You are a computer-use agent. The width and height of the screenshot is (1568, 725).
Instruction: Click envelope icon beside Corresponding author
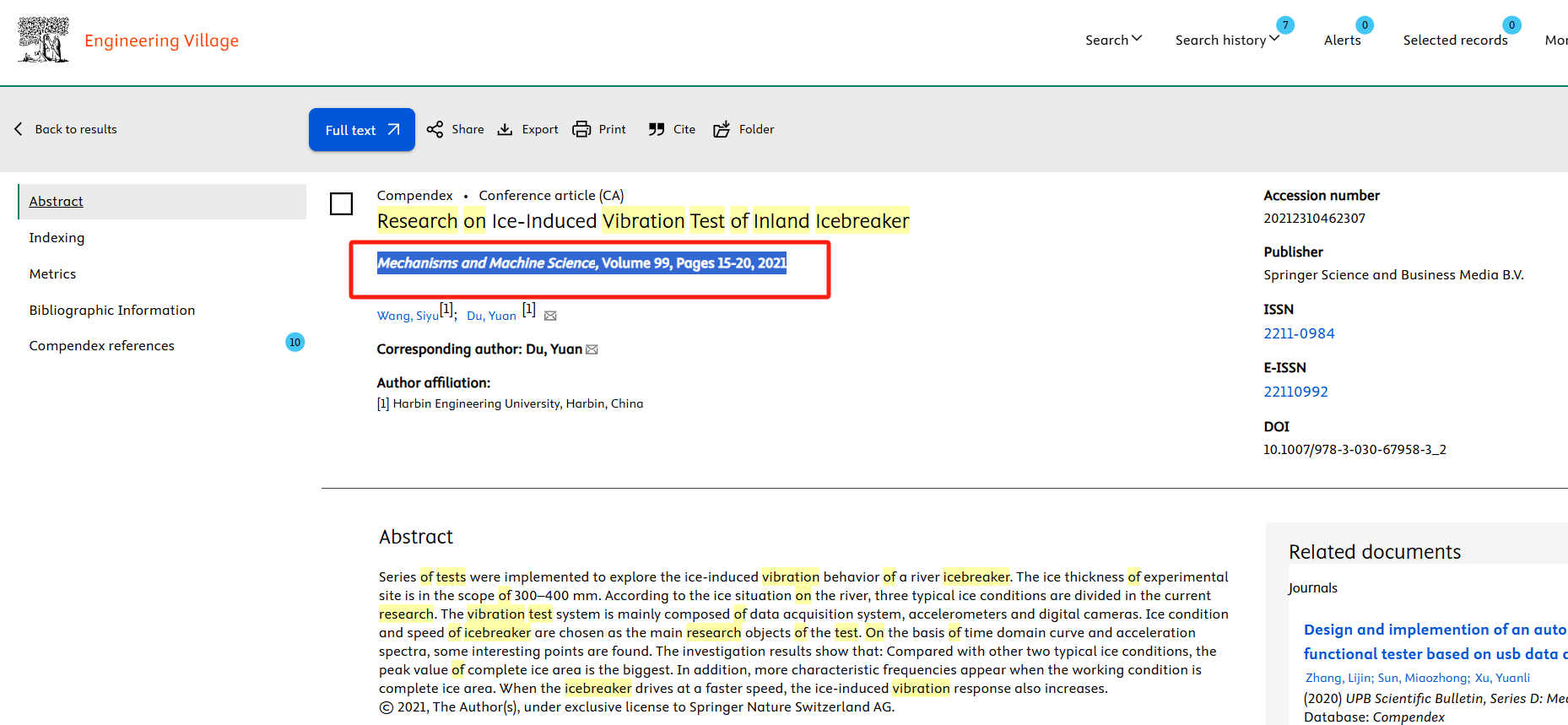click(x=592, y=349)
